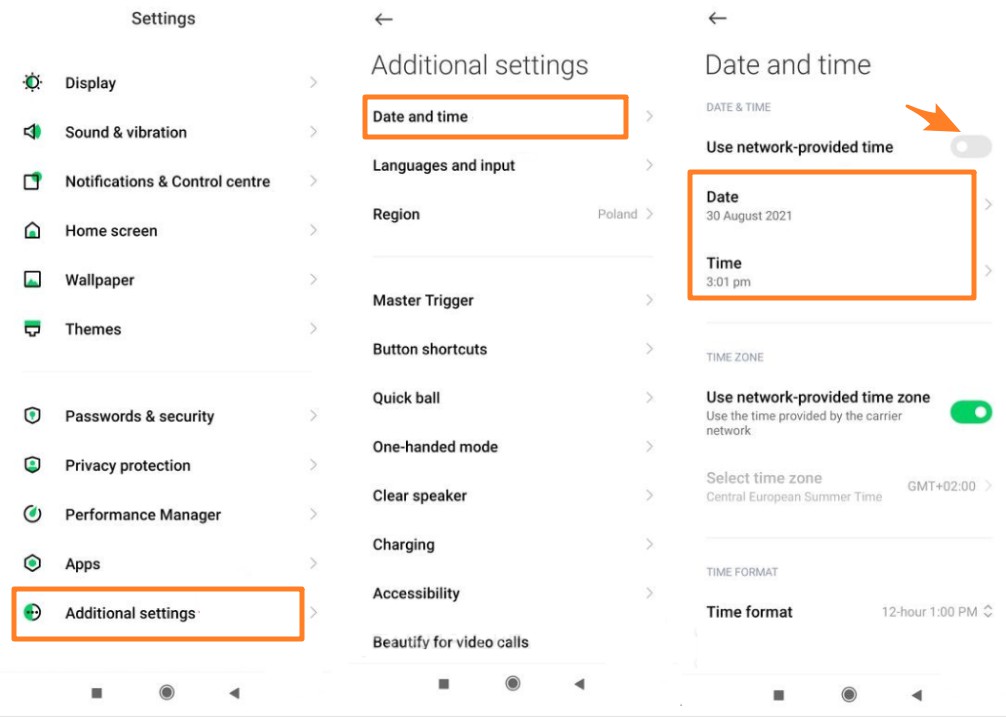Tap the Wallpaper landscape icon
Screen dimensions: 1006x717
tap(32, 280)
